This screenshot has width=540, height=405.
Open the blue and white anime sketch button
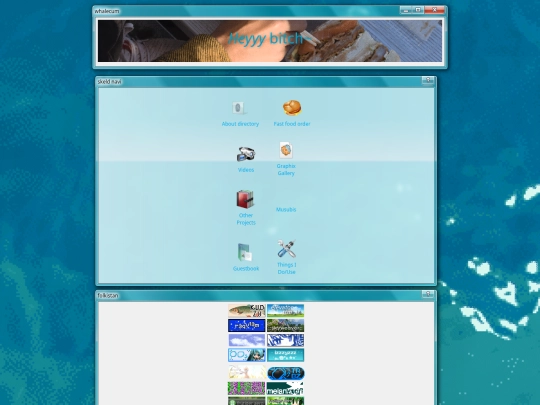coord(285,340)
